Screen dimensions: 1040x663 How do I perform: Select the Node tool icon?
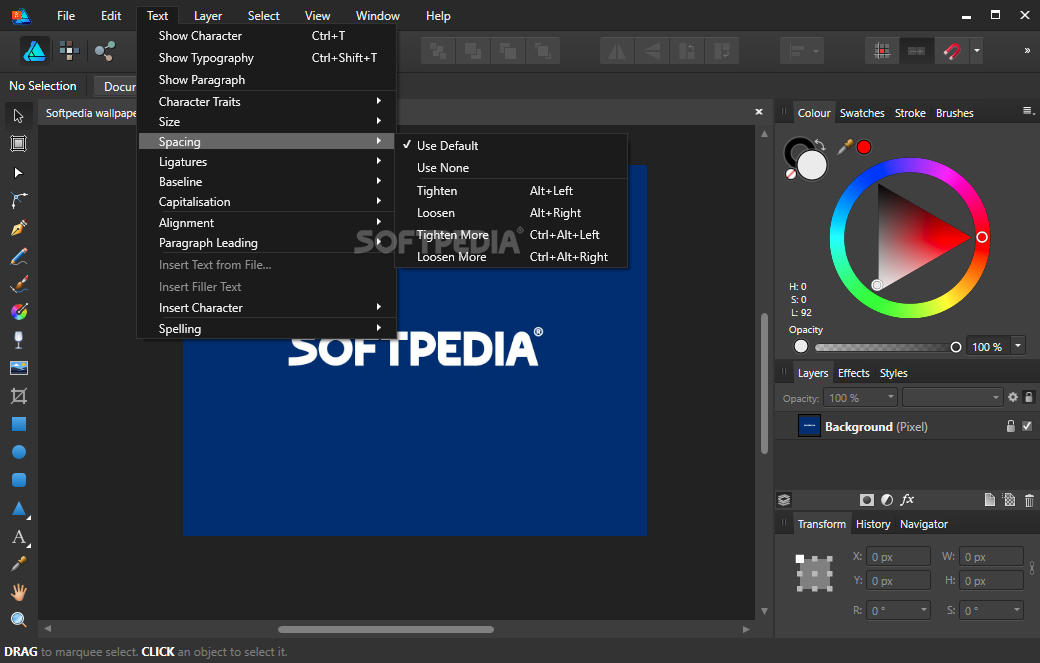click(x=19, y=172)
